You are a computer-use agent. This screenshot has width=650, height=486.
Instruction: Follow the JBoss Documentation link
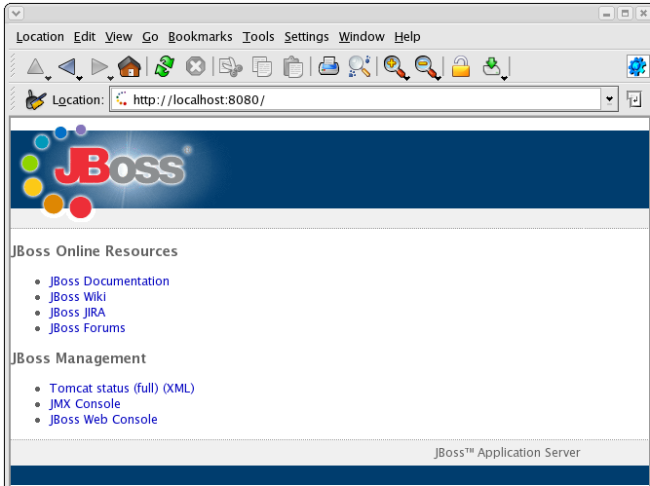point(109,281)
